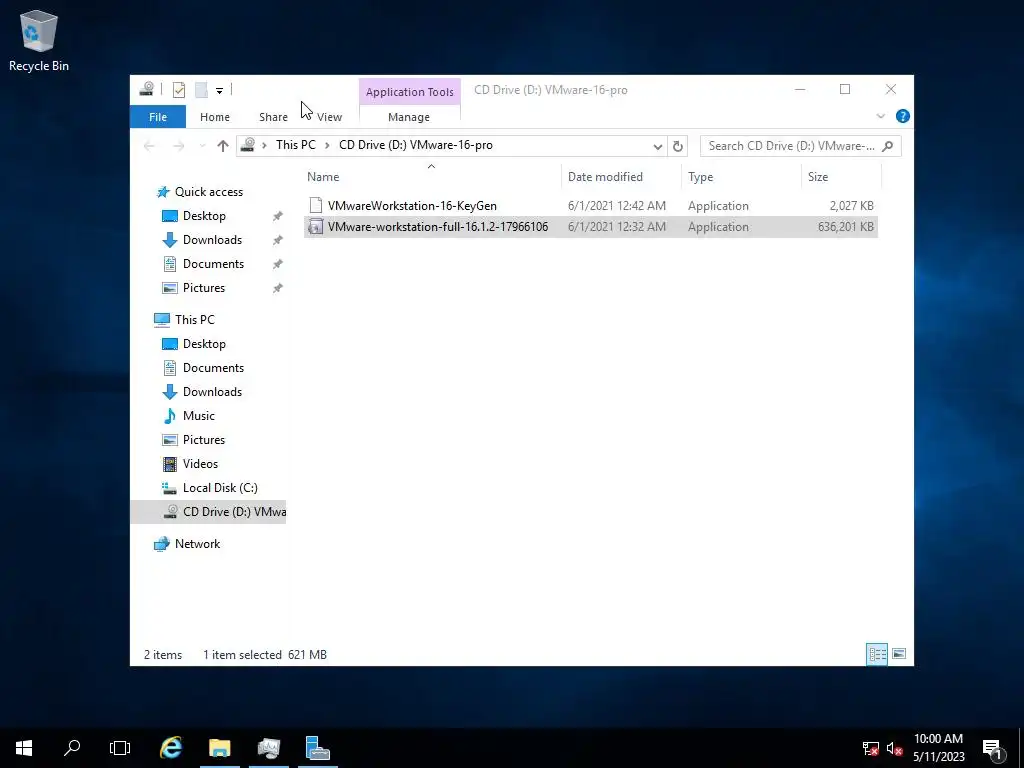Sort by the Date modified column header
1024x768 pixels.
click(x=605, y=177)
